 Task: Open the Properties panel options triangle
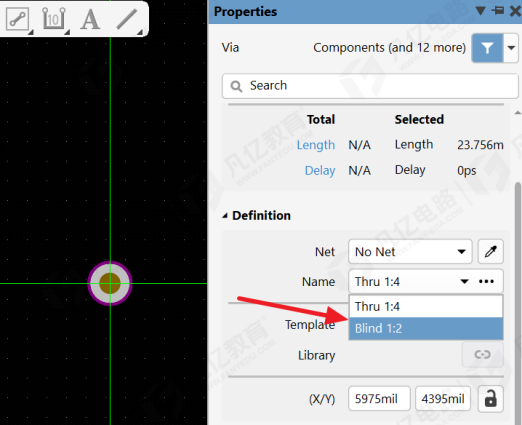point(480,11)
